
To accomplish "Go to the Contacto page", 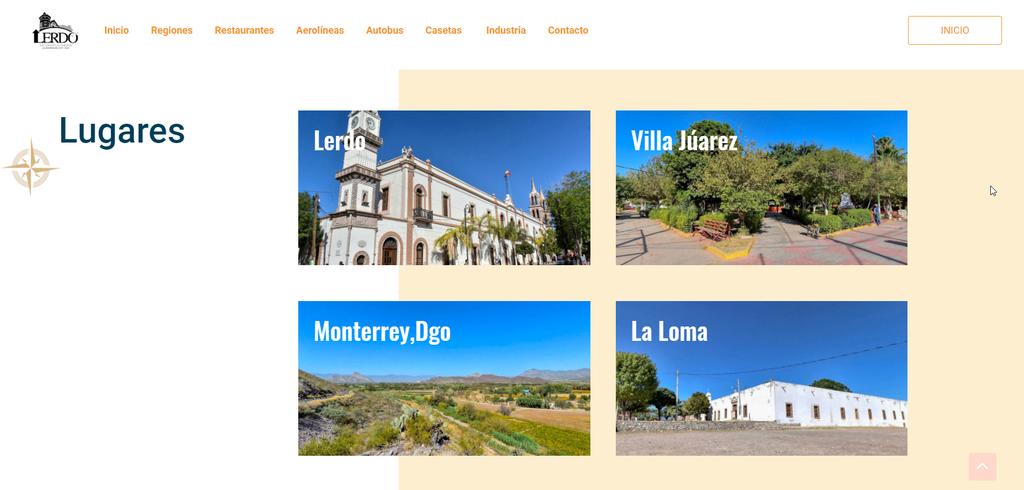I will click(568, 30).
